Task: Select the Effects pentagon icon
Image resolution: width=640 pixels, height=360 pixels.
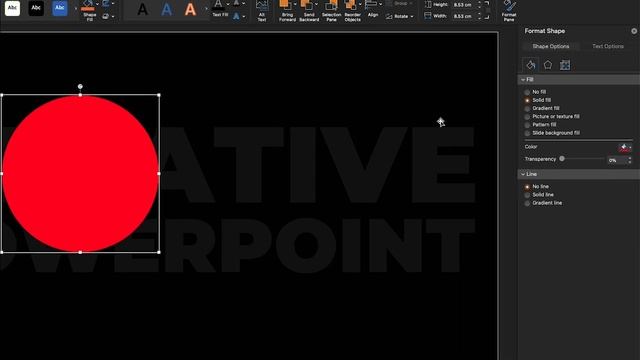Action: 548,65
